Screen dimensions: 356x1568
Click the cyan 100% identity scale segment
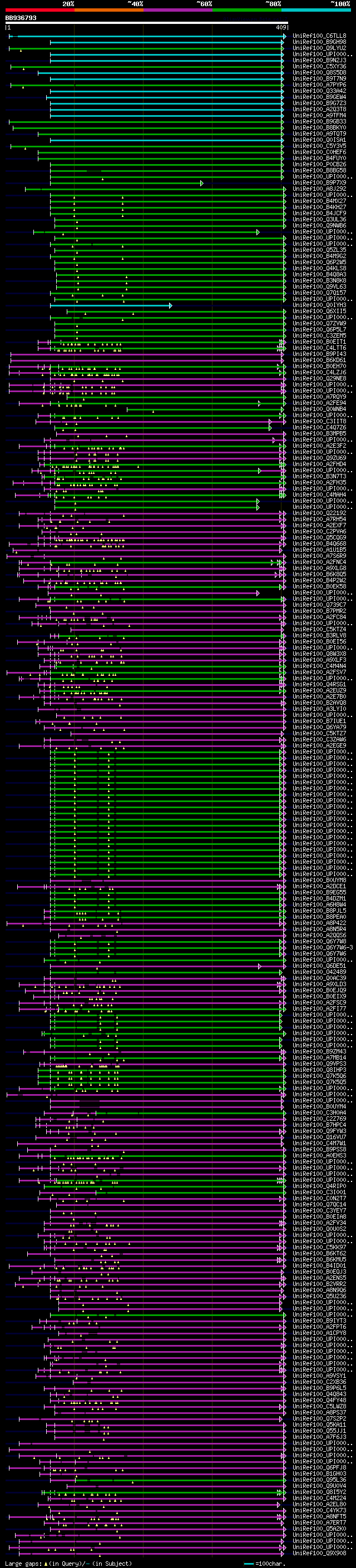(316, 10)
